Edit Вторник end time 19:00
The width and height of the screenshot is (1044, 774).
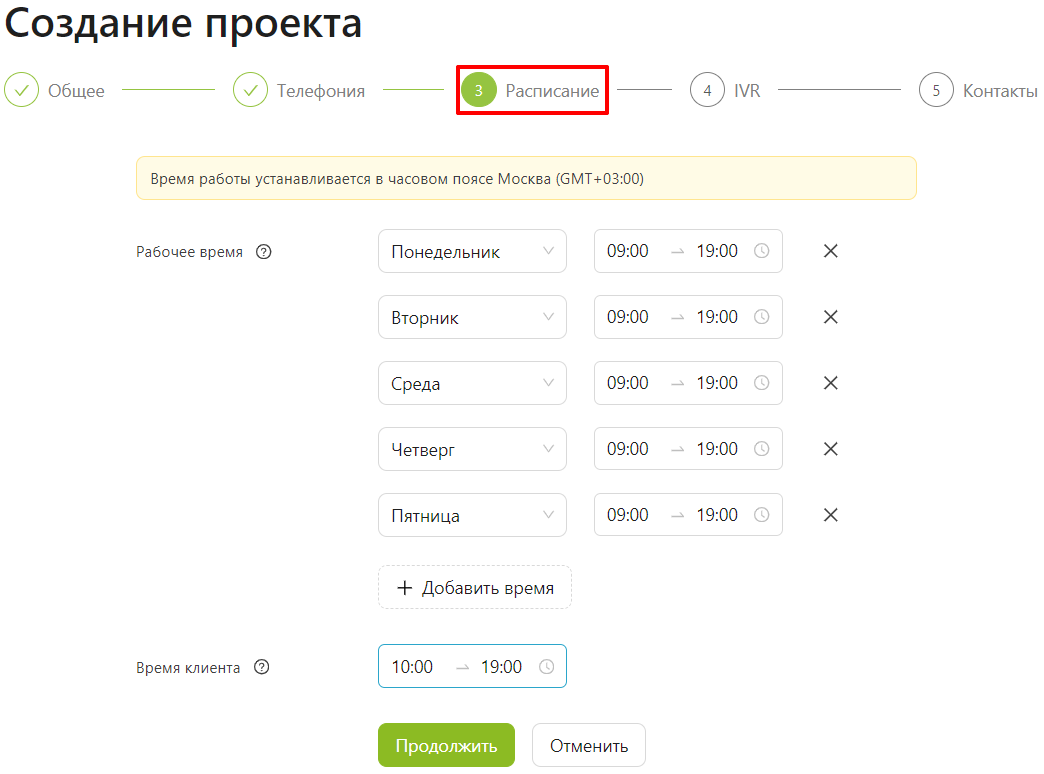717,317
